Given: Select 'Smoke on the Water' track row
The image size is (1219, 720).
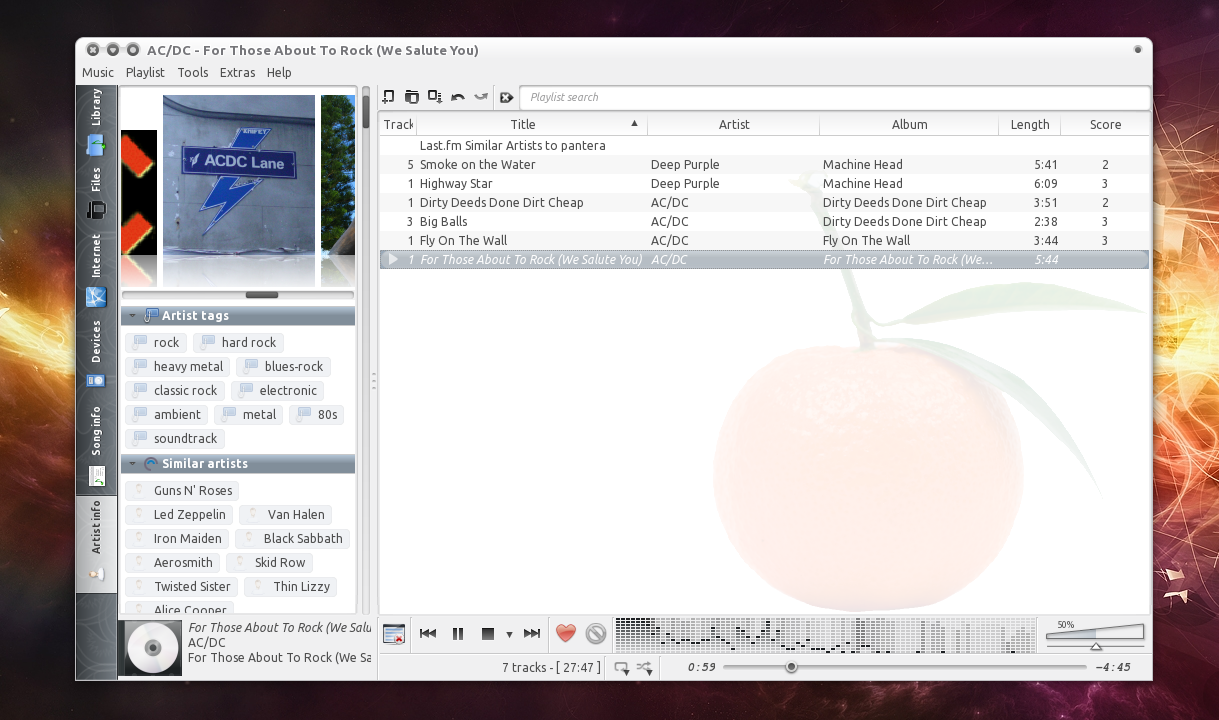Looking at the screenshot, I should pyautogui.click(x=765, y=165).
